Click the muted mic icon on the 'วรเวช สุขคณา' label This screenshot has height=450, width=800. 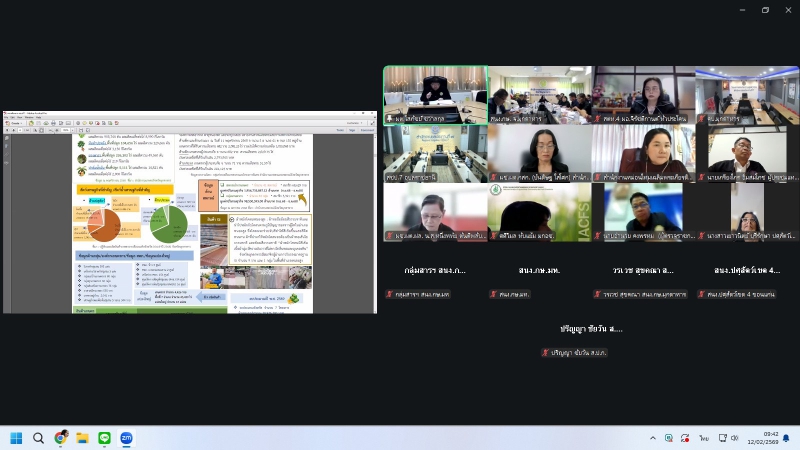[x=597, y=294]
